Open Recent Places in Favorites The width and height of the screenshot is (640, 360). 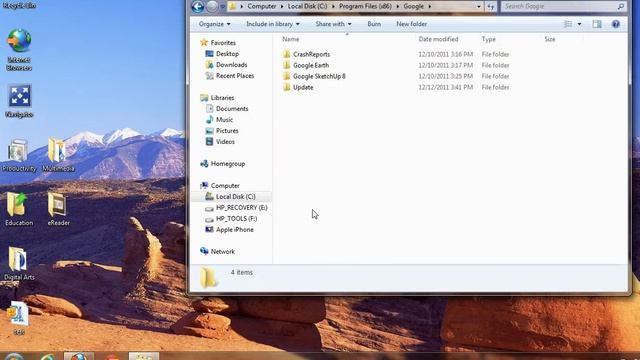[x=235, y=76]
